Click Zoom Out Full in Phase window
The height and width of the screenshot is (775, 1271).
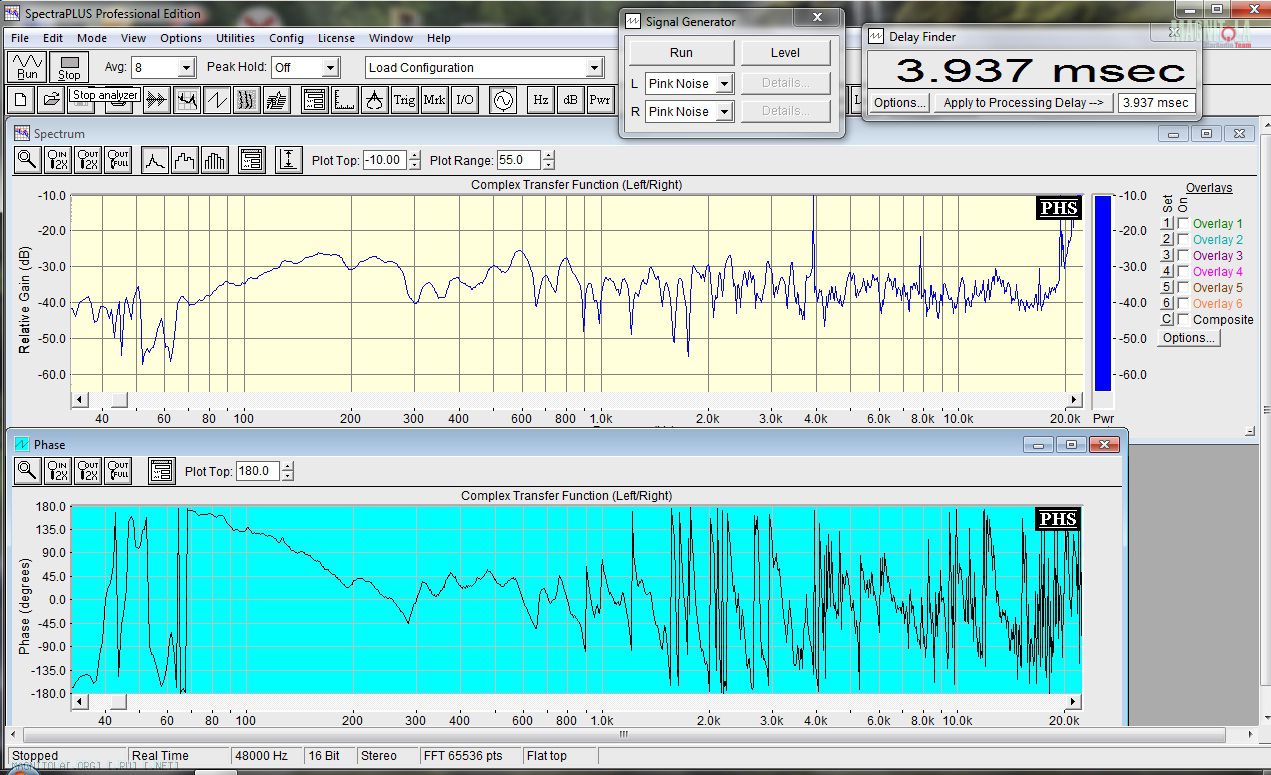[x=118, y=470]
